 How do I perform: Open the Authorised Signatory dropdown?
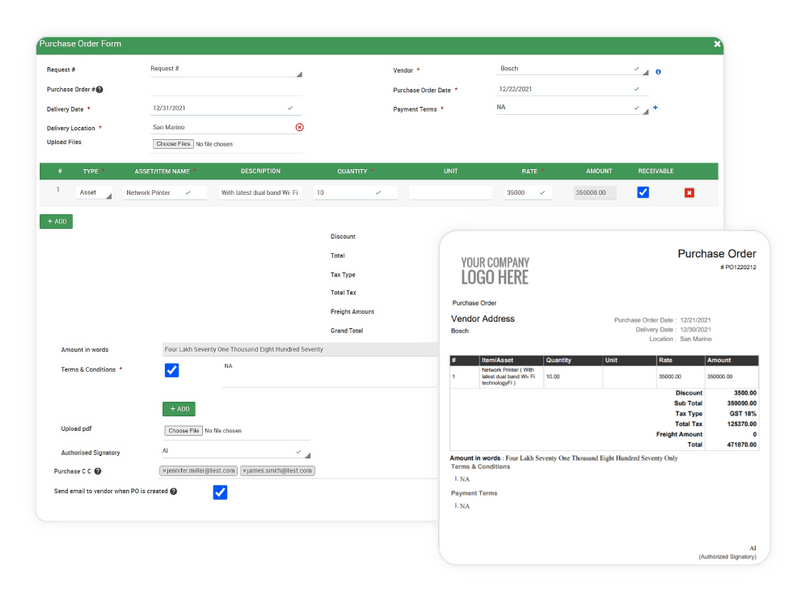[x=235, y=452]
